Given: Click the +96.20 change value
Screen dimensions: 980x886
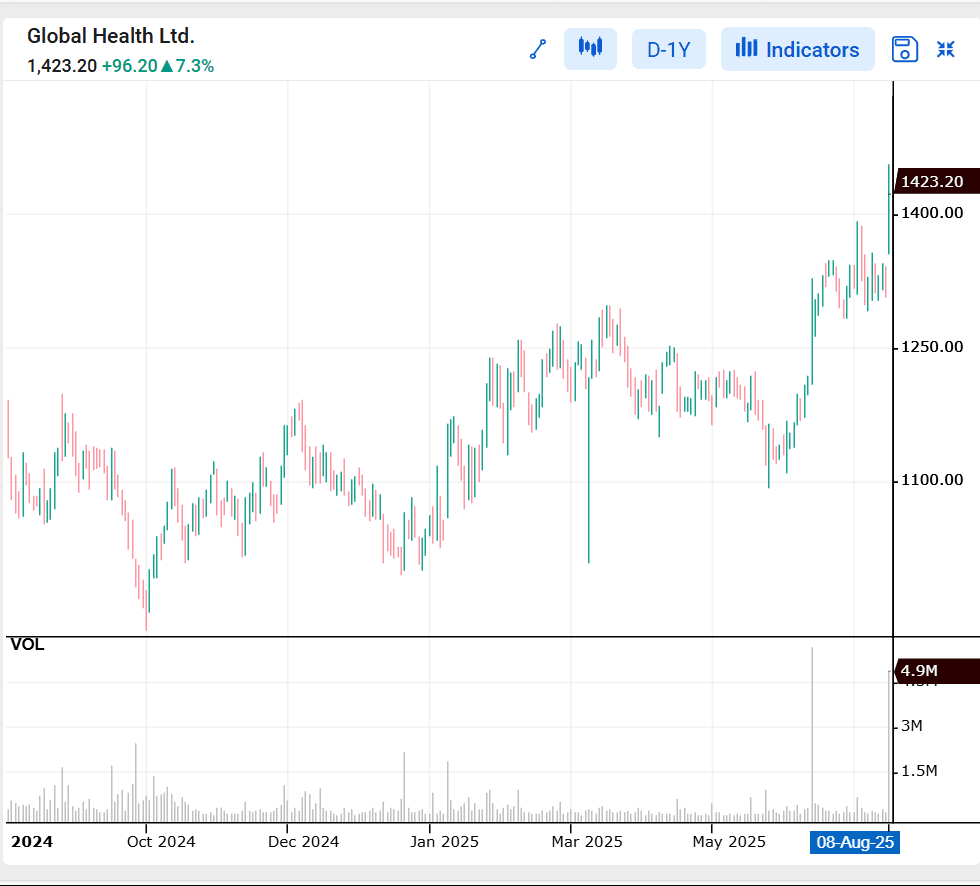Looking at the screenshot, I should [129, 66].
